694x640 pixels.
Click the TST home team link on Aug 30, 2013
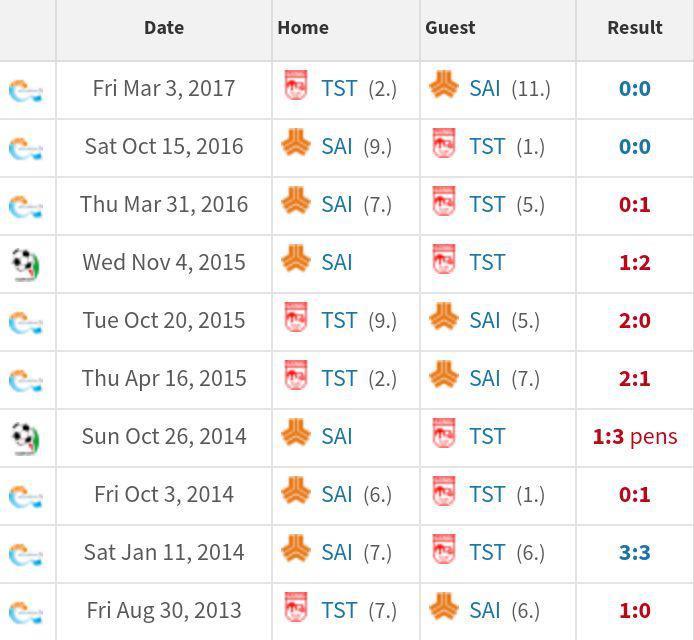coord(339,611)
